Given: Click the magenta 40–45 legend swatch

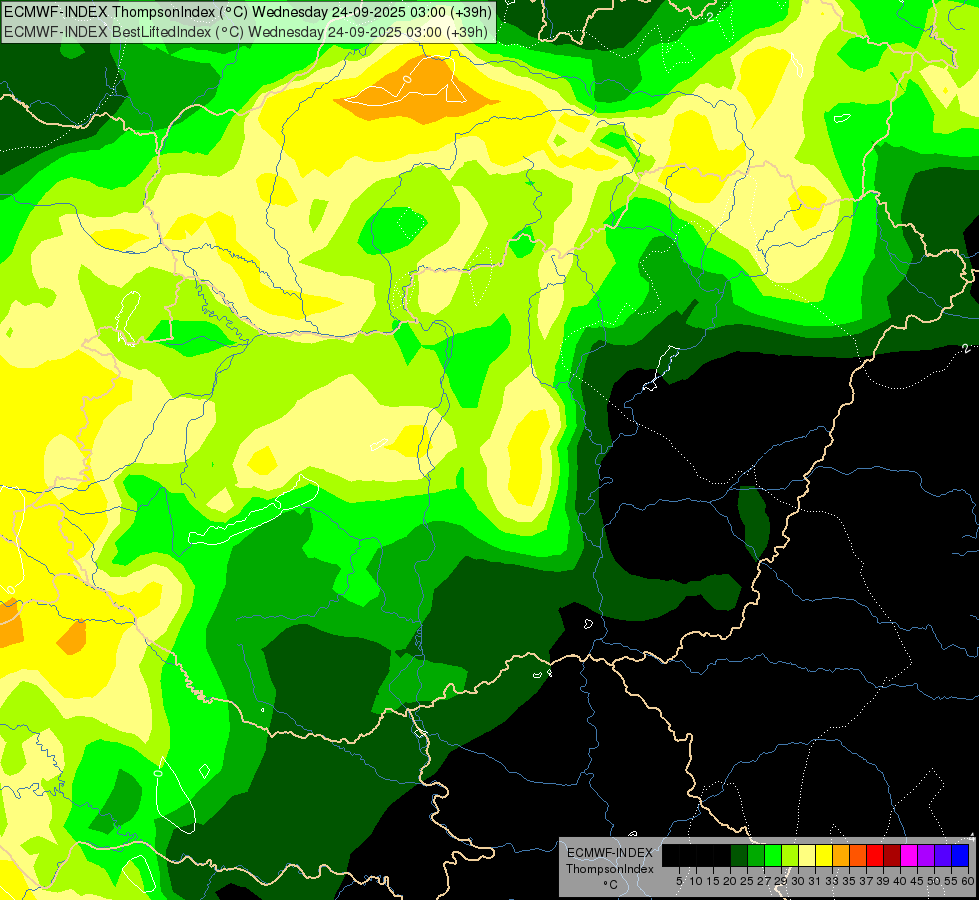Looking at the screenshot, I should [x=909, y=855].
